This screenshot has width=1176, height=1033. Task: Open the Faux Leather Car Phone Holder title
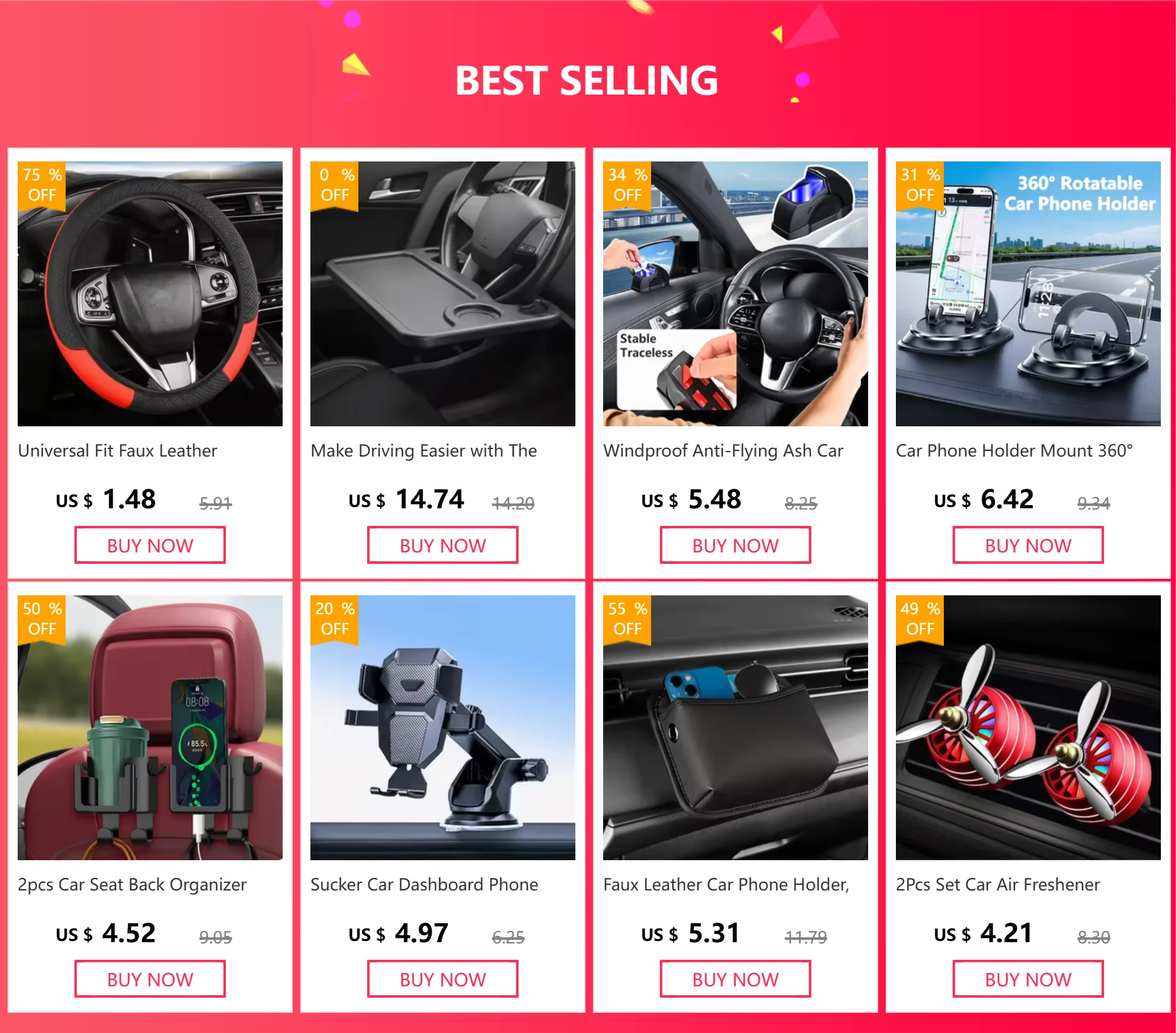pyautogui.click(x=726, y=885)
